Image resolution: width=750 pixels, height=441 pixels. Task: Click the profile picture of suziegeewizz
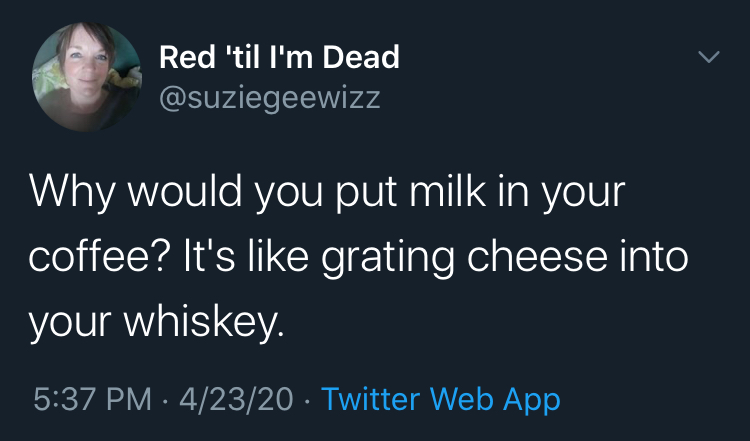point(88,78)
